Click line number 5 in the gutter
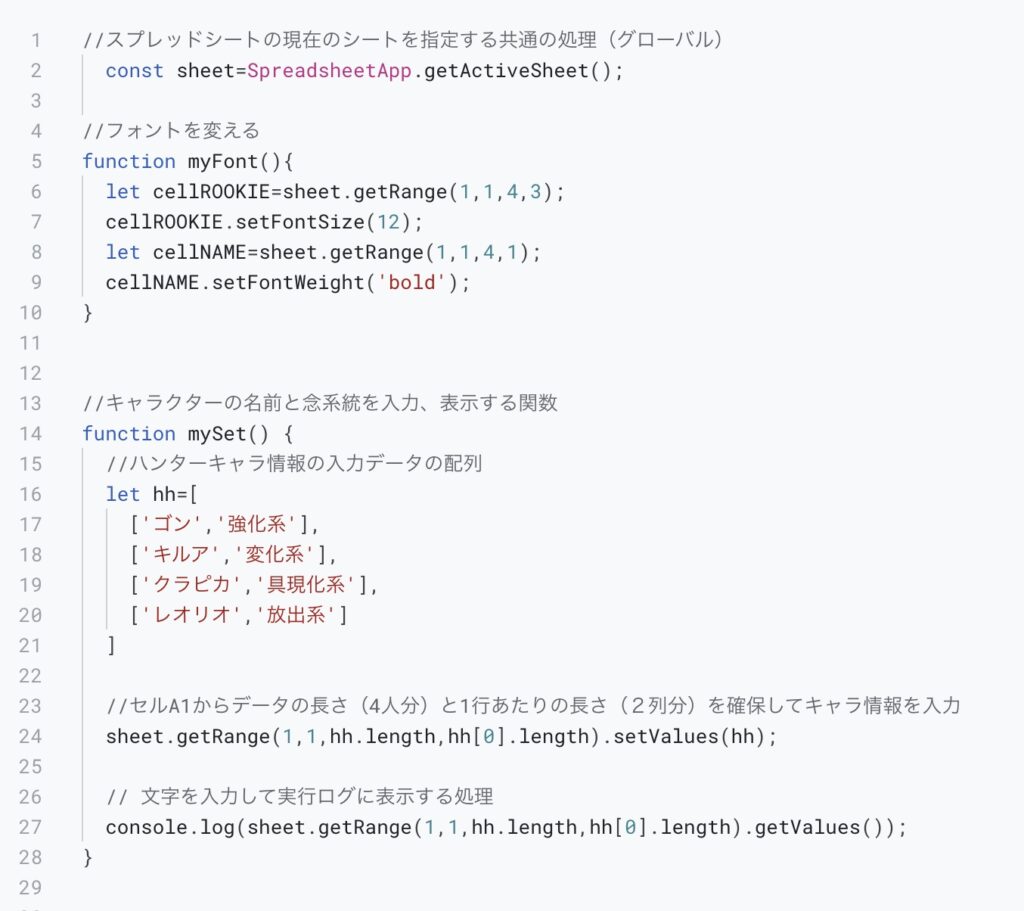This screenshot has width=1024, height=911. click(x=37, y=161)
